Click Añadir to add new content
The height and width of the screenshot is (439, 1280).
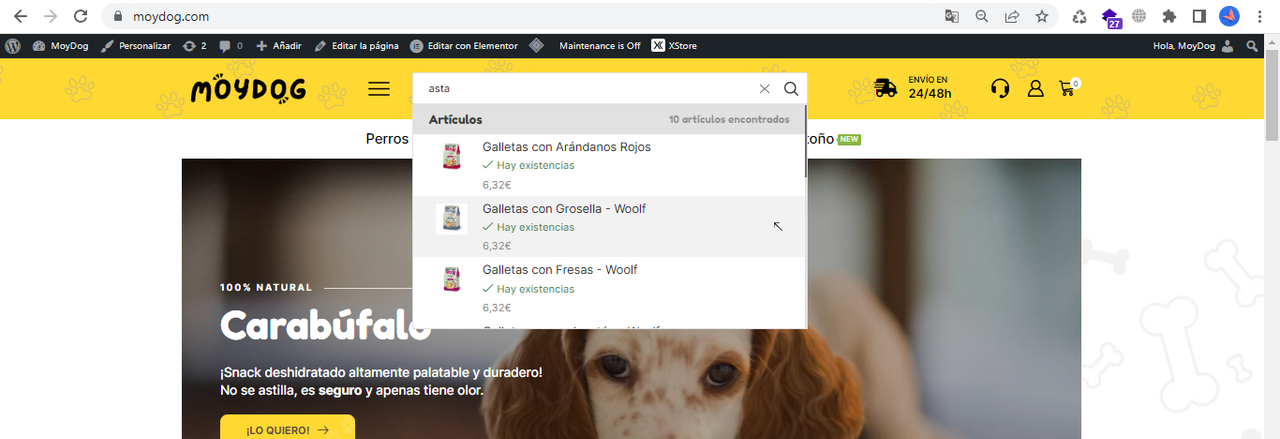[x=278, y=46]
